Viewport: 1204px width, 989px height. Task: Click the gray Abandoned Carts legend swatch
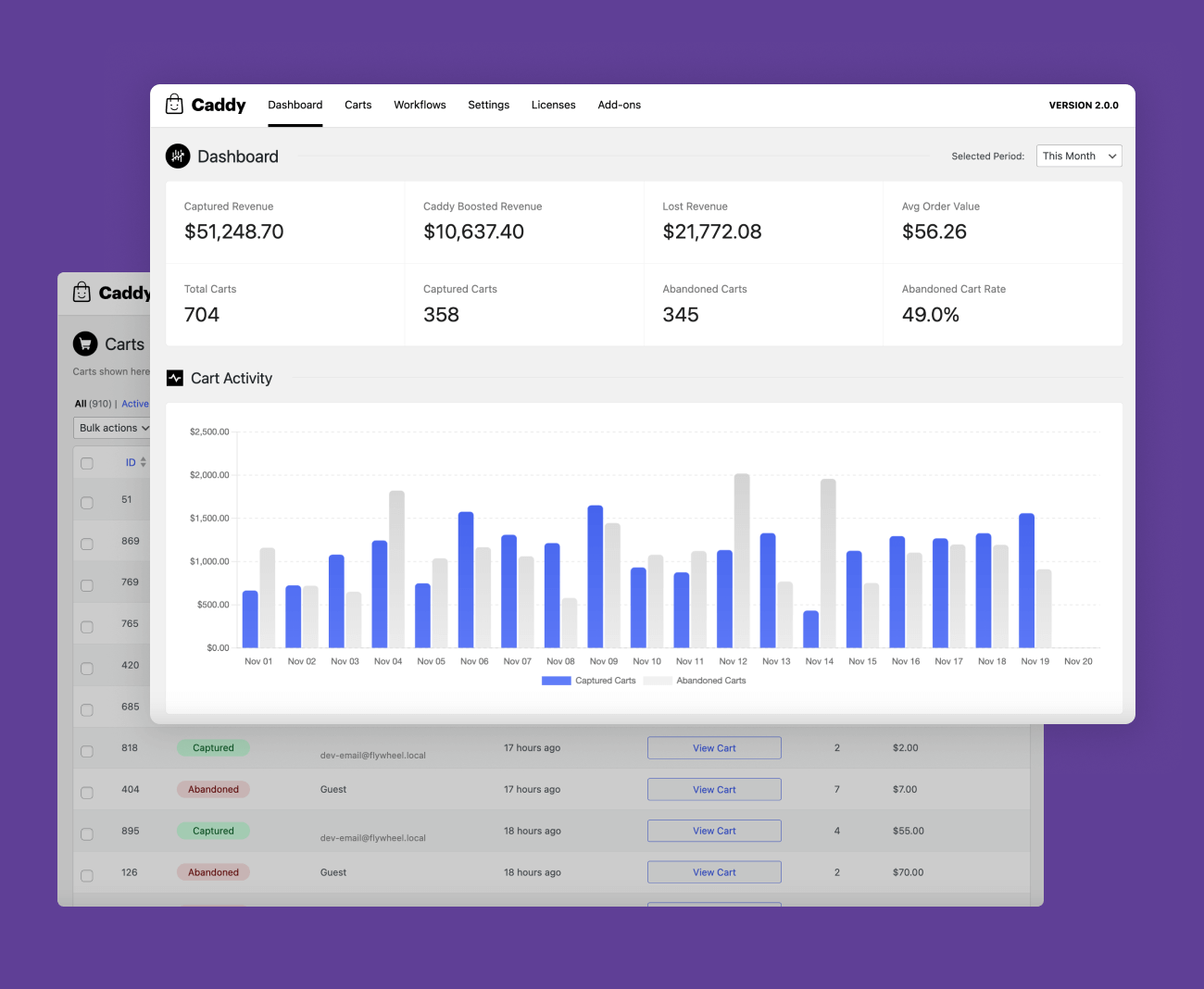[x=658, y=681]
